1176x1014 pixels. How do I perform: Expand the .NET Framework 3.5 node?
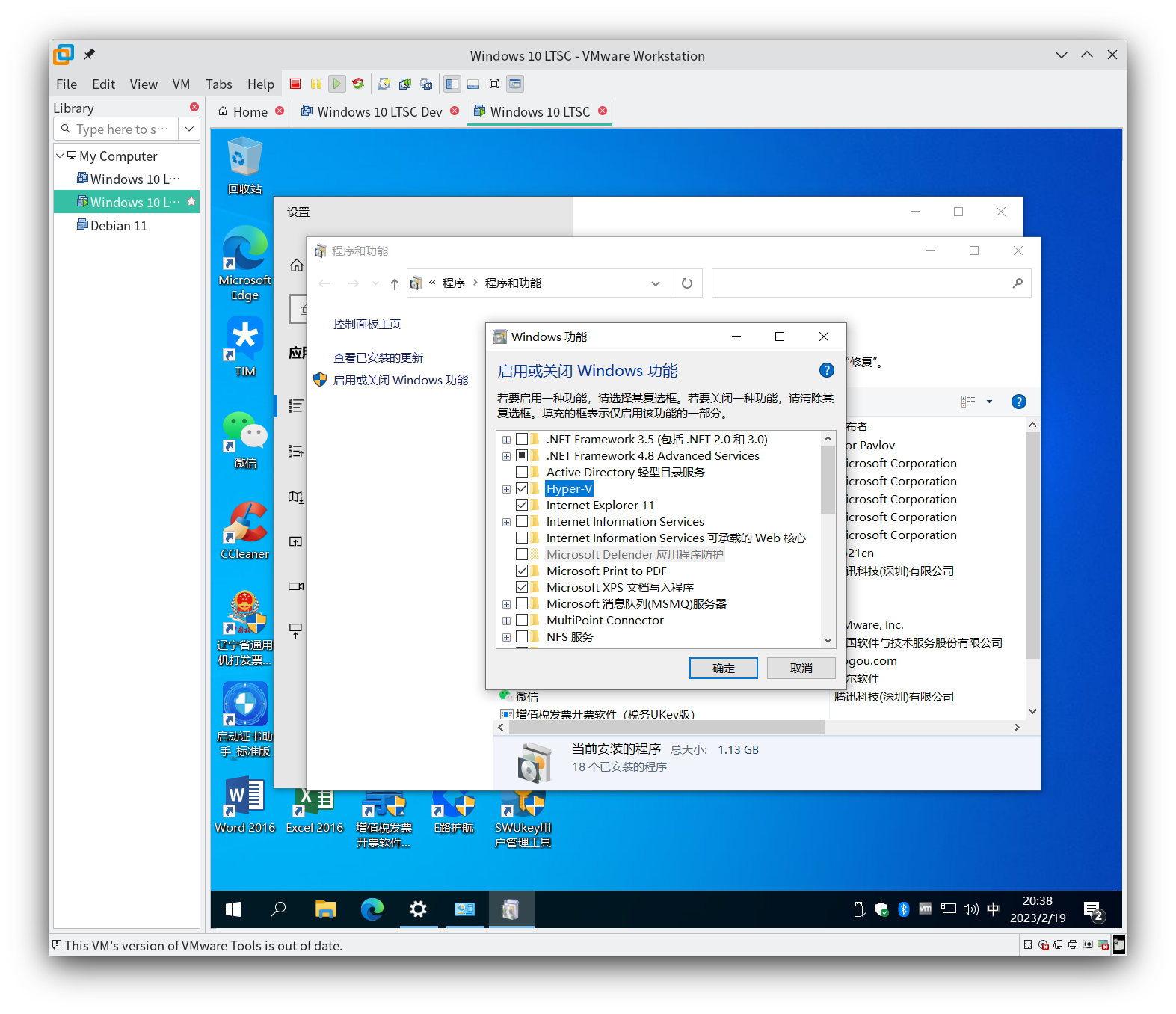(x=506, y=440)
